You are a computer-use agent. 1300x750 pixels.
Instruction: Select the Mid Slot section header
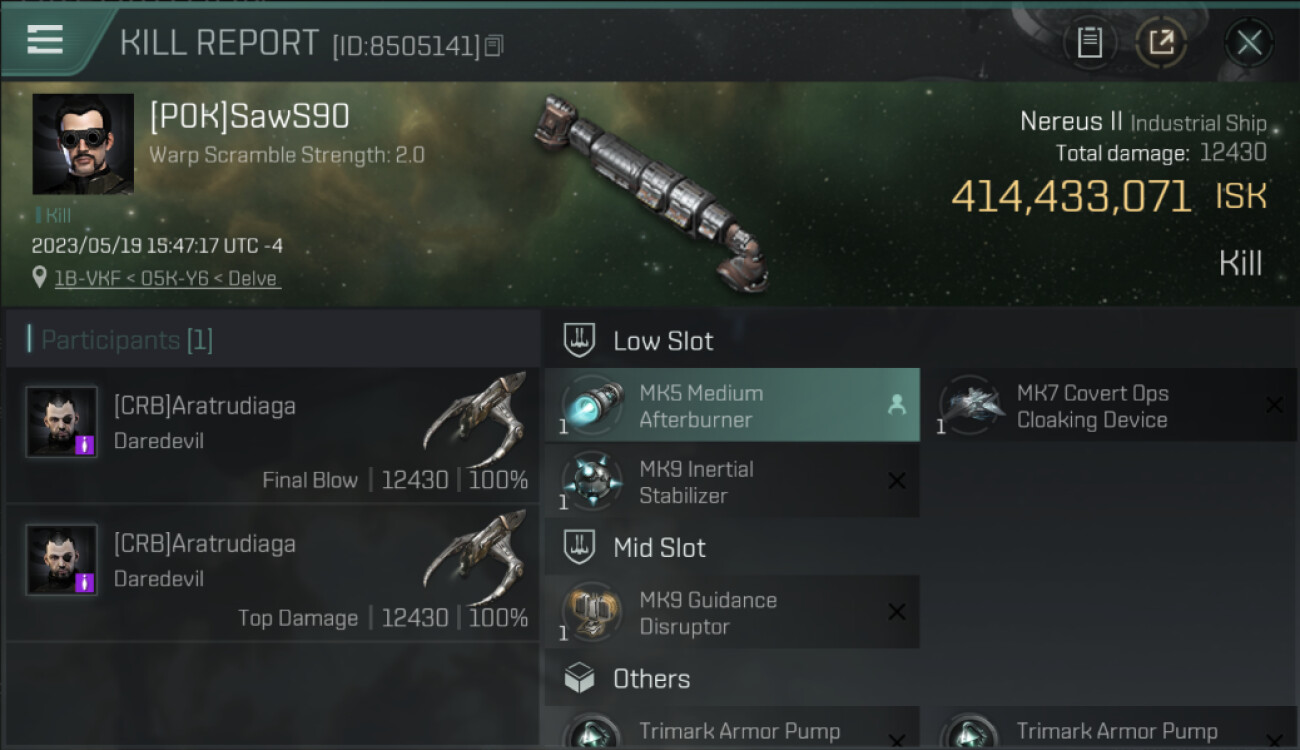pos(732,548)
